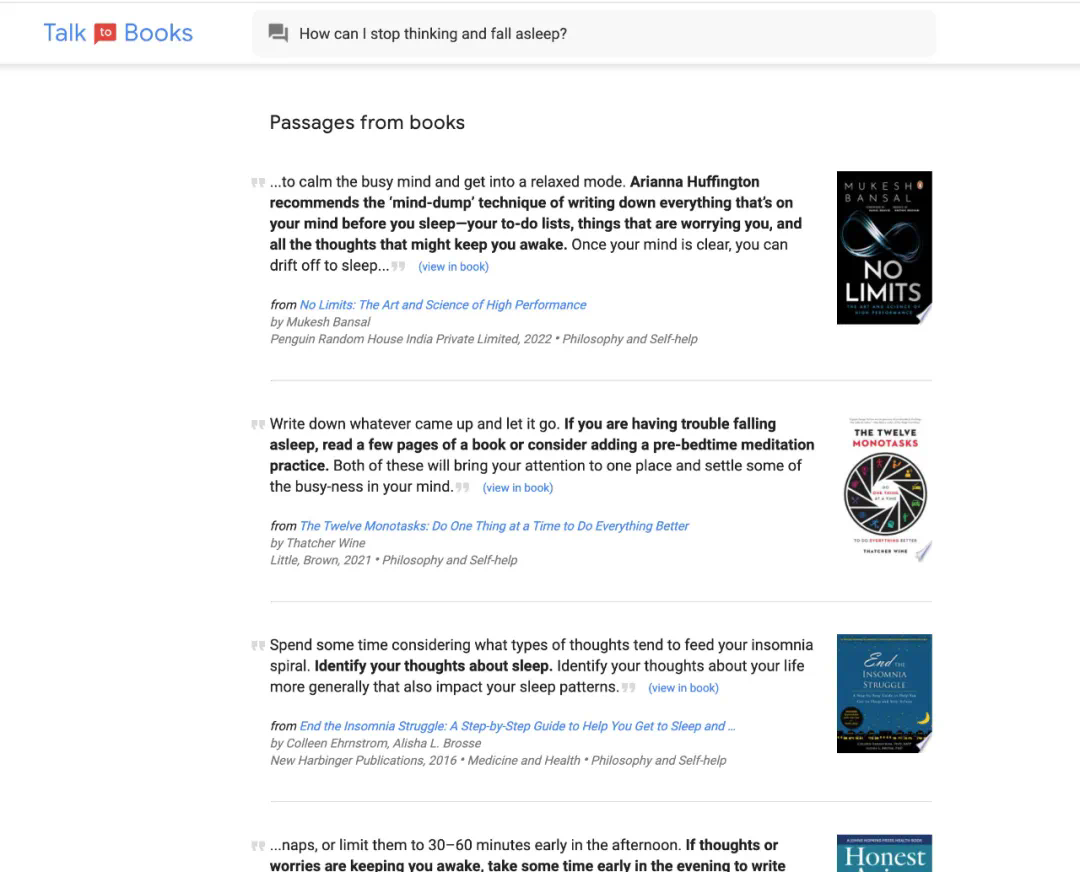Click the opening quote icon of 'Spend some time' passage
This screenshot has height=872, width=1080.
(x=258, y=646)
